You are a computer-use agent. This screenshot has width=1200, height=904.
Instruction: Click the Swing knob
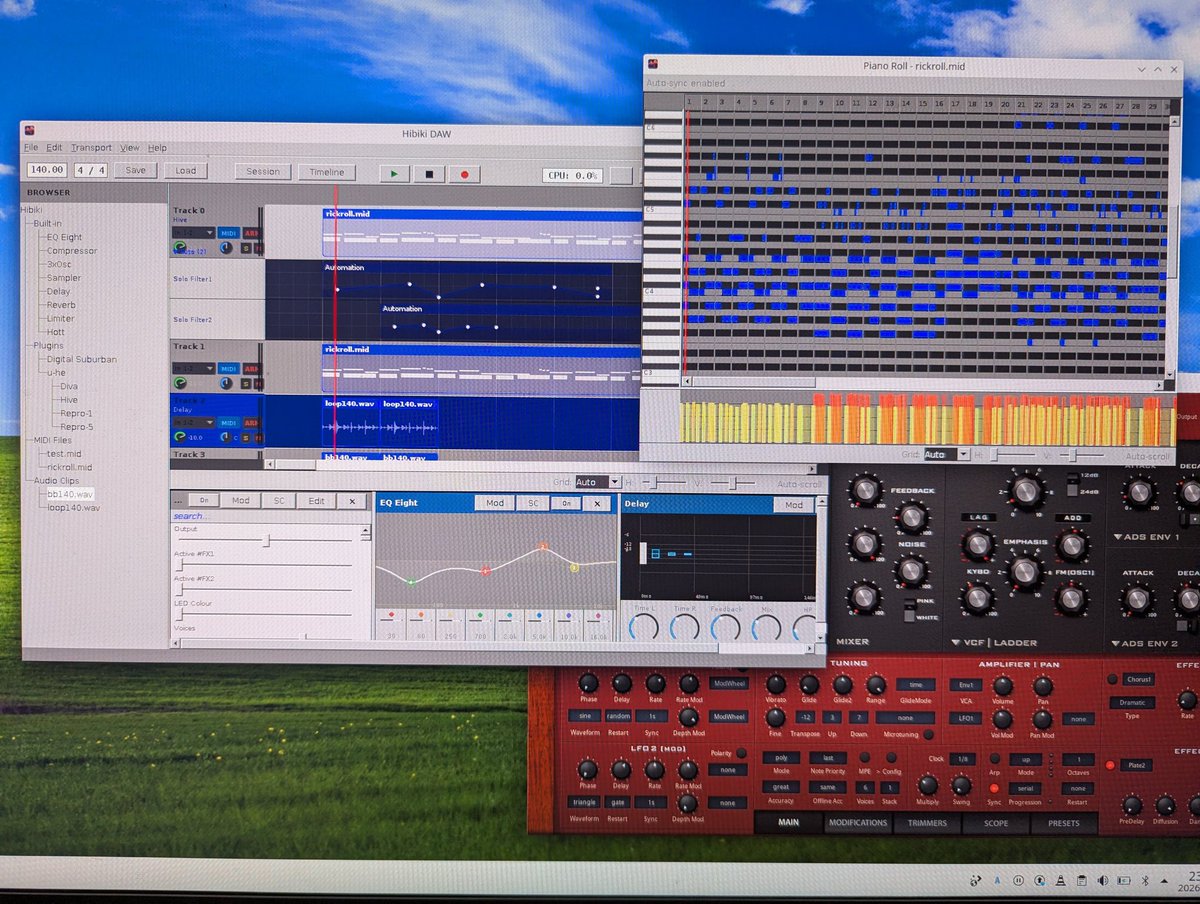pyautogui.click(x=961, y=785)
